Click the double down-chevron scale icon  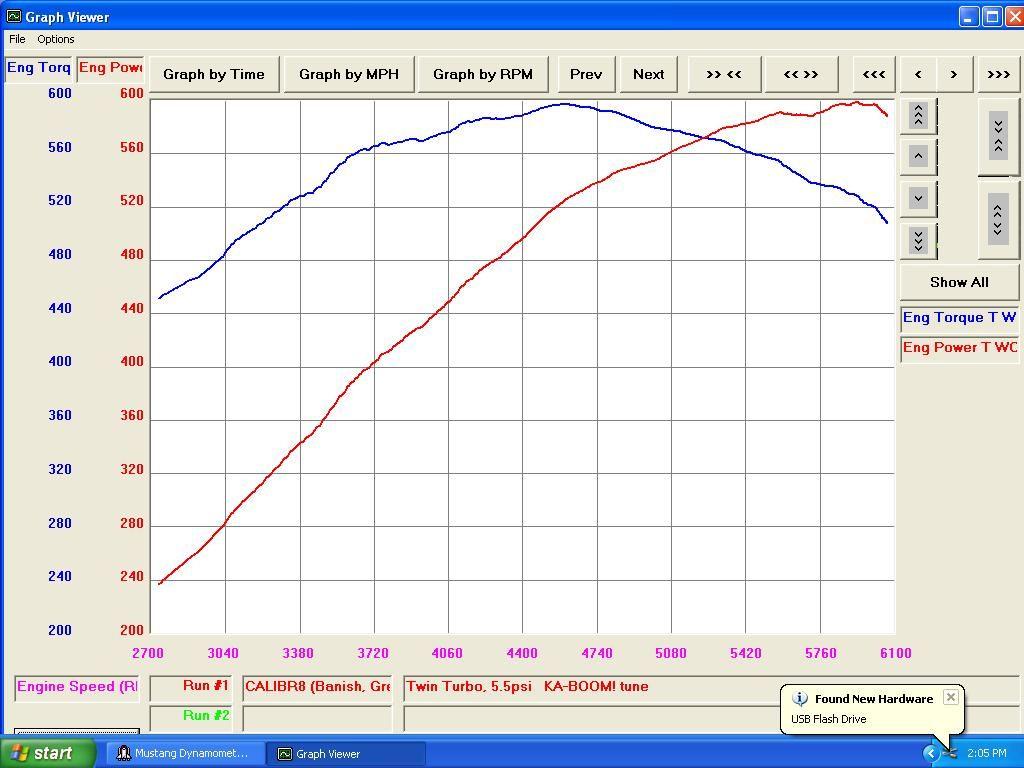[x=917, y=240]
